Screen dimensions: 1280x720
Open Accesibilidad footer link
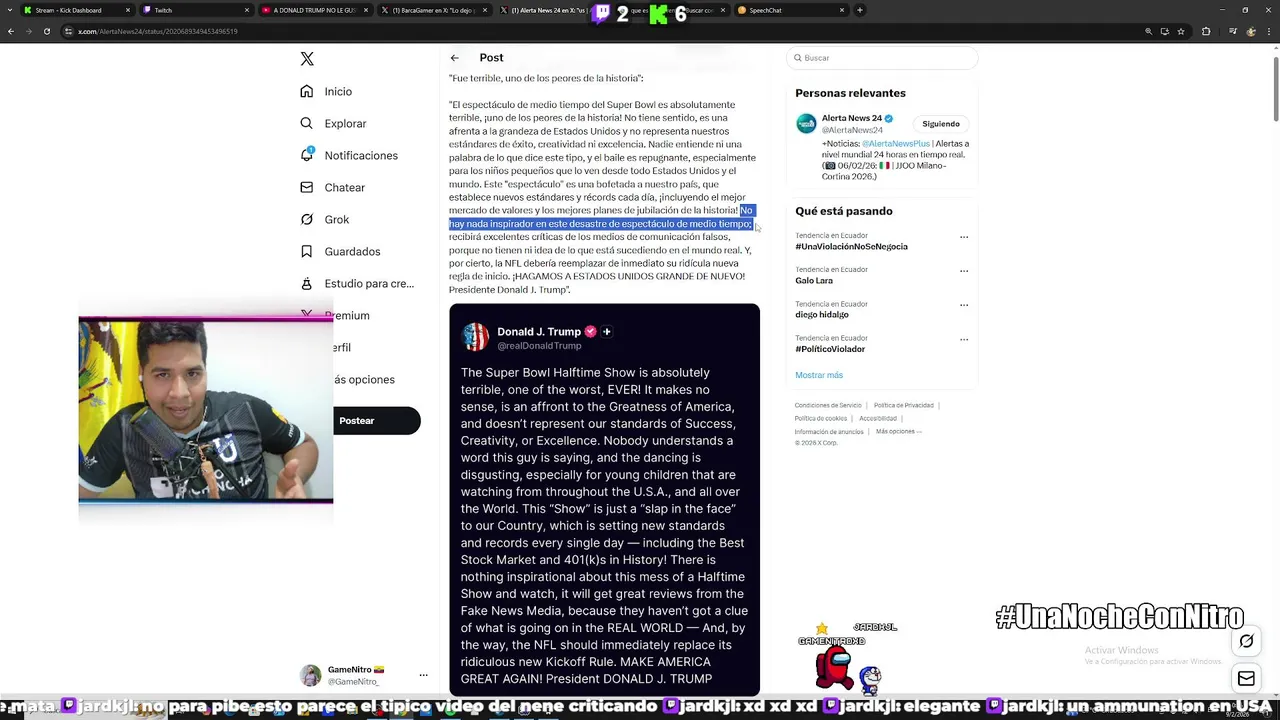tap(878, 418)
